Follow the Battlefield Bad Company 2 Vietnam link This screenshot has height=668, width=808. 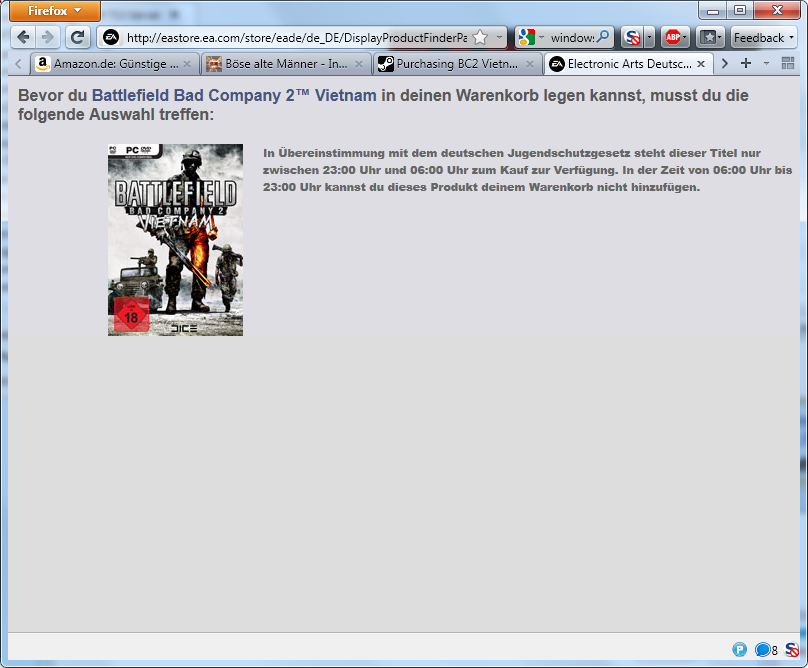[234, 95]
